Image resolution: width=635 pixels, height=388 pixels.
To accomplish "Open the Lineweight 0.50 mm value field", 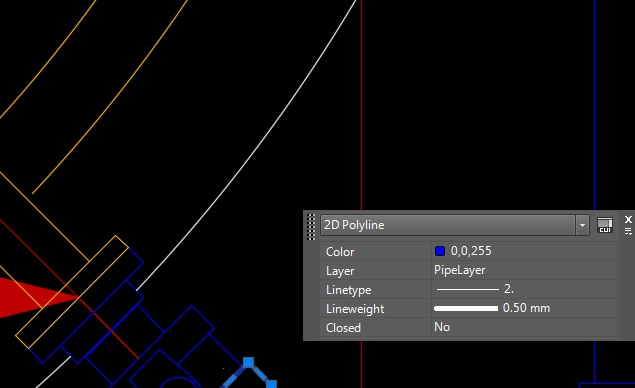I will tap(524, 308).
